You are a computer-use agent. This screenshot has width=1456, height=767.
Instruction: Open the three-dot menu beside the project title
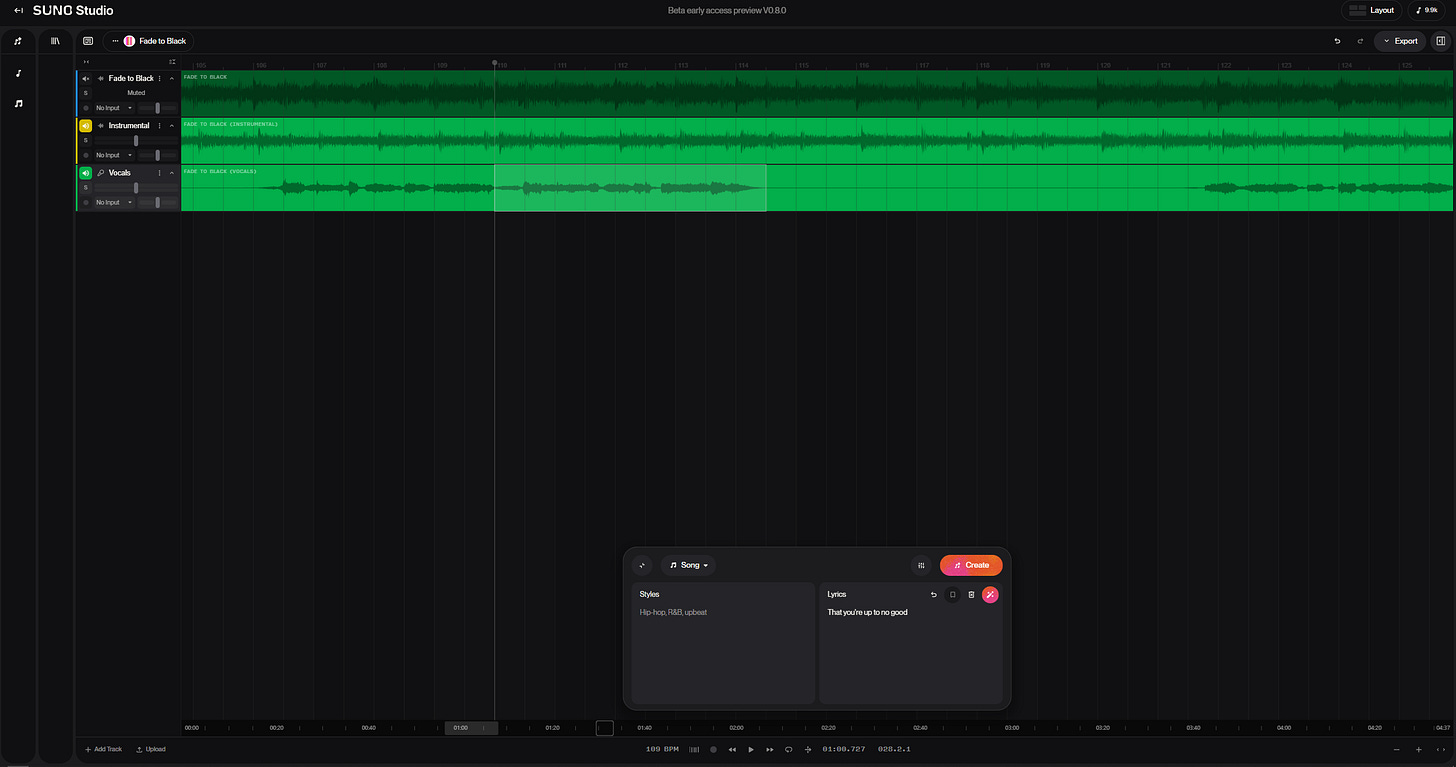point(115,41)
